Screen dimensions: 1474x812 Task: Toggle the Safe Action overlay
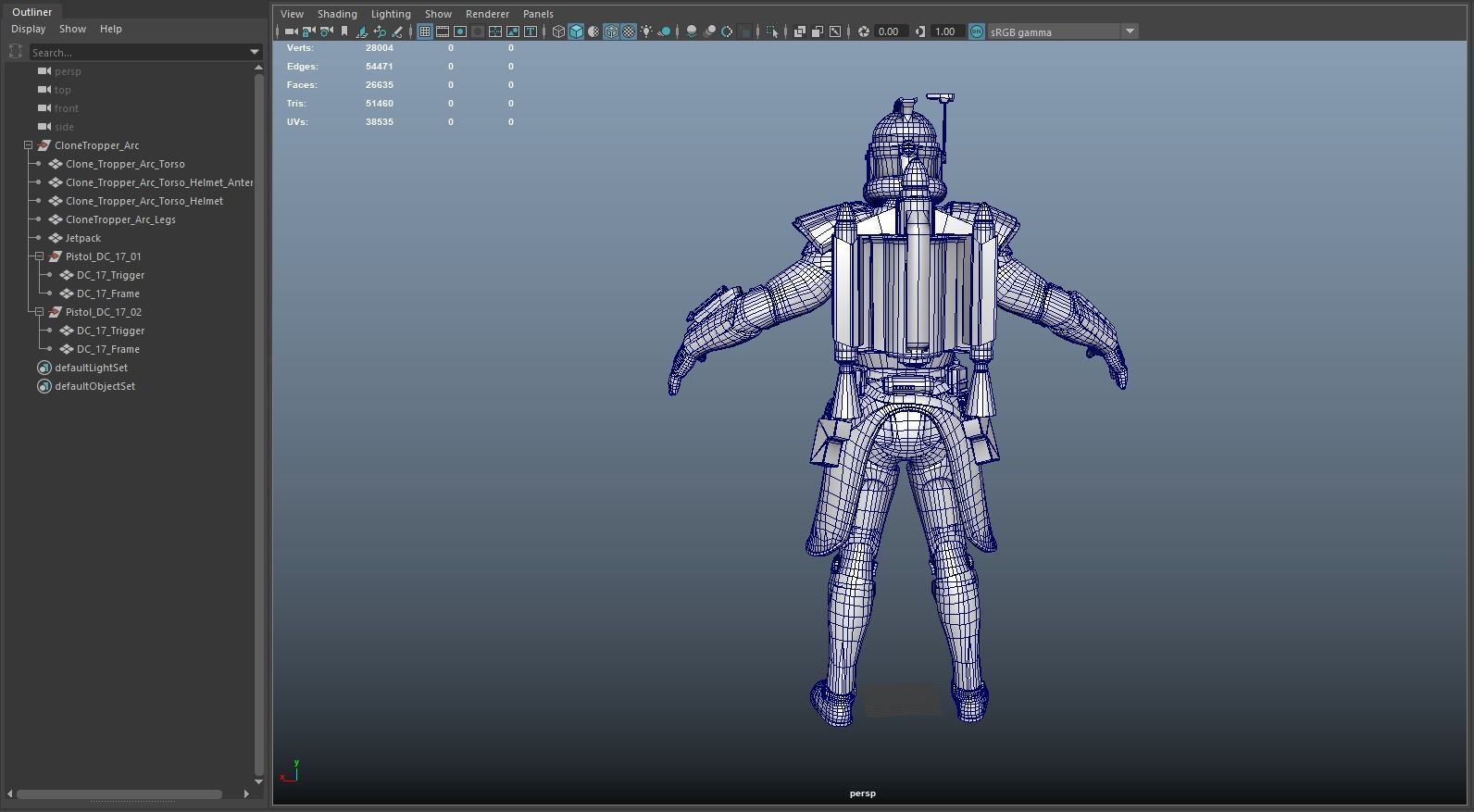[513, 31]
